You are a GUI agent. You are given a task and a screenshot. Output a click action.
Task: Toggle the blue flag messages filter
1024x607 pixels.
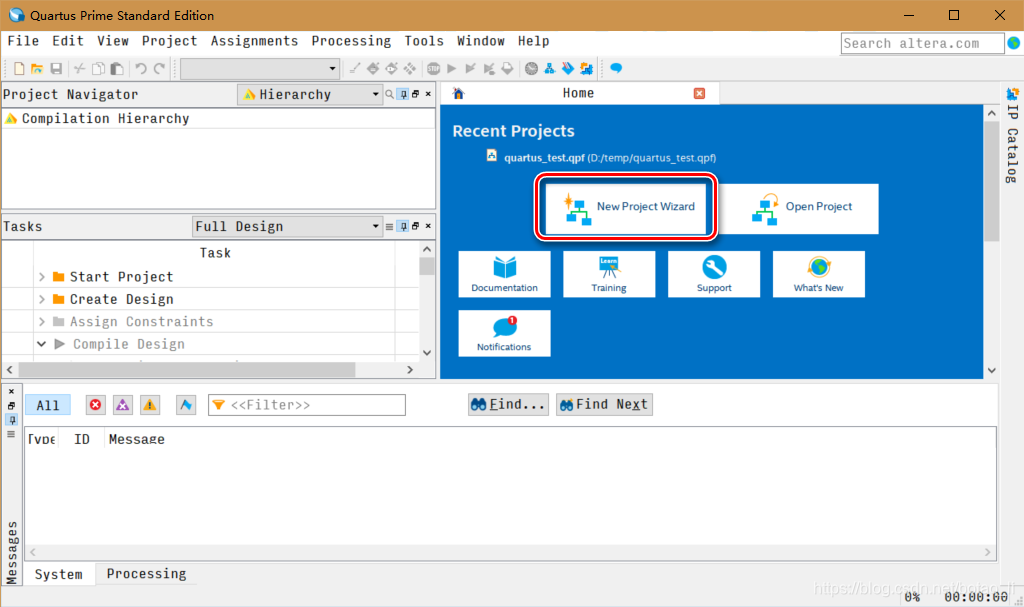(186, 405)
